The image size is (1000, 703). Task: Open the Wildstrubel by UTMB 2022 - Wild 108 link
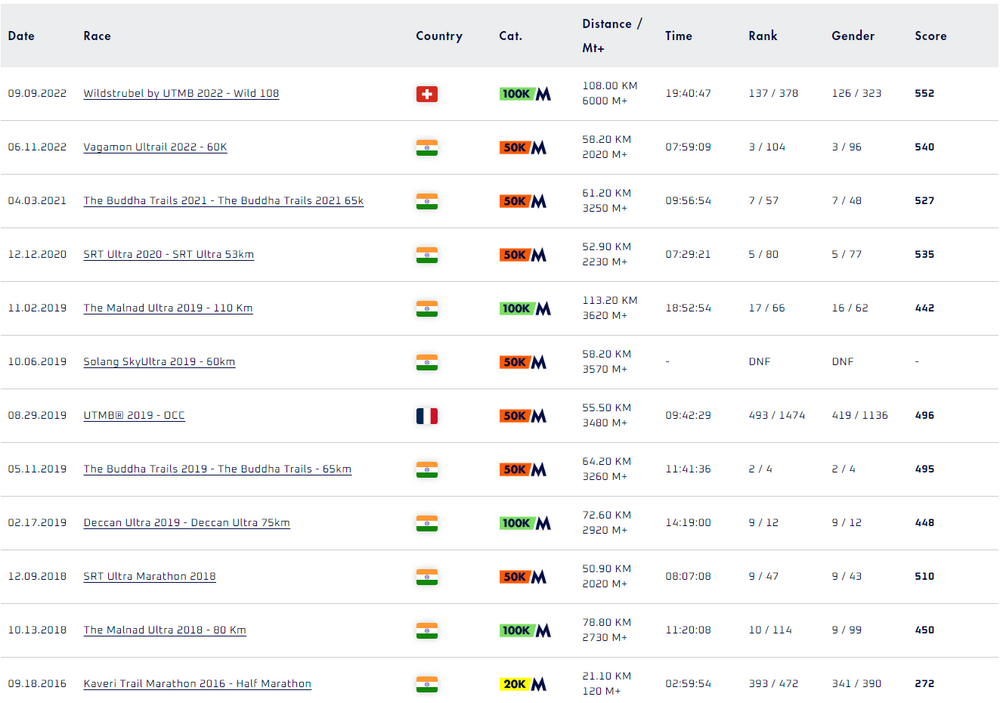[181, 93]
